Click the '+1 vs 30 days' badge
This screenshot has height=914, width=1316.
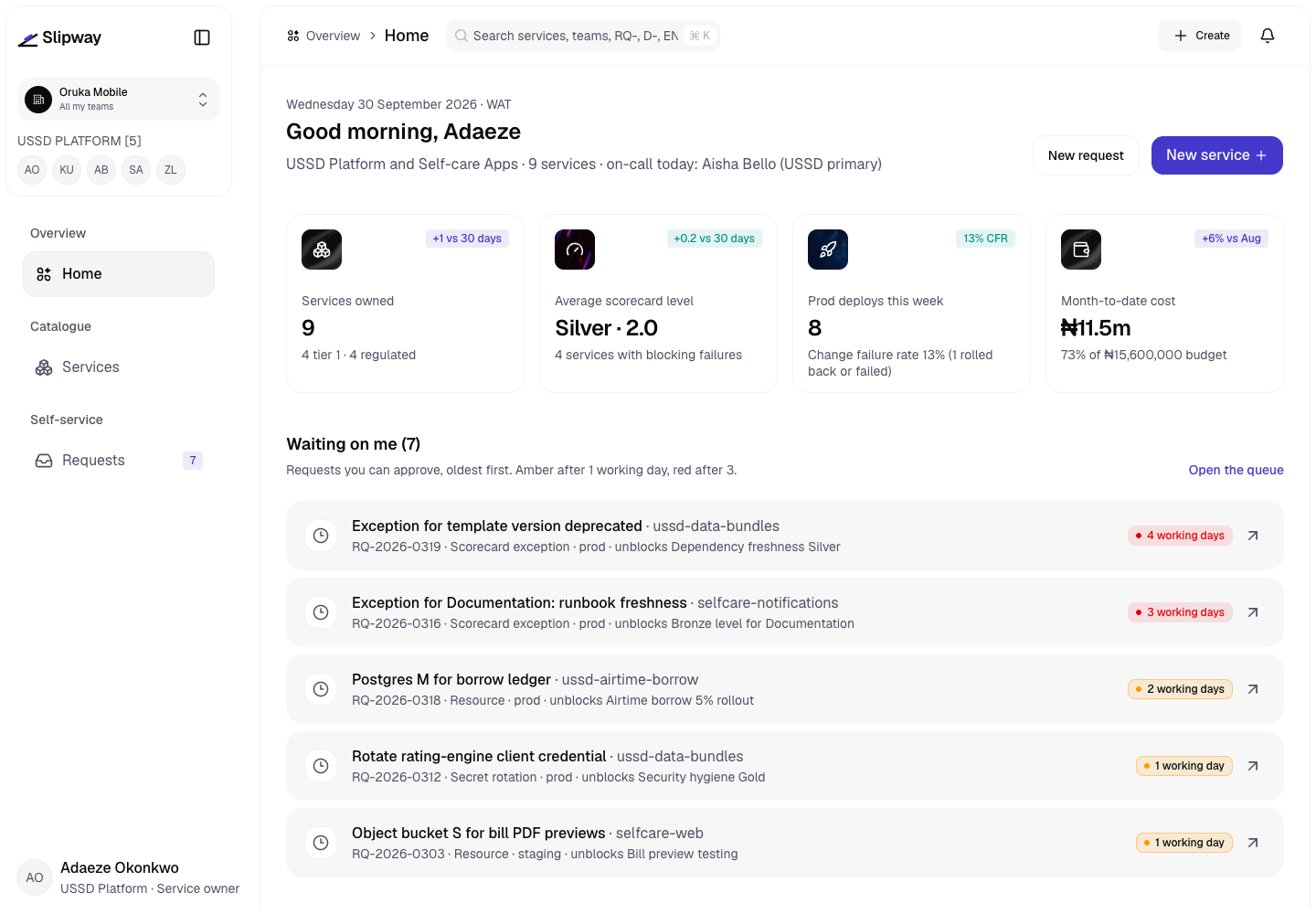pos(467,239)
